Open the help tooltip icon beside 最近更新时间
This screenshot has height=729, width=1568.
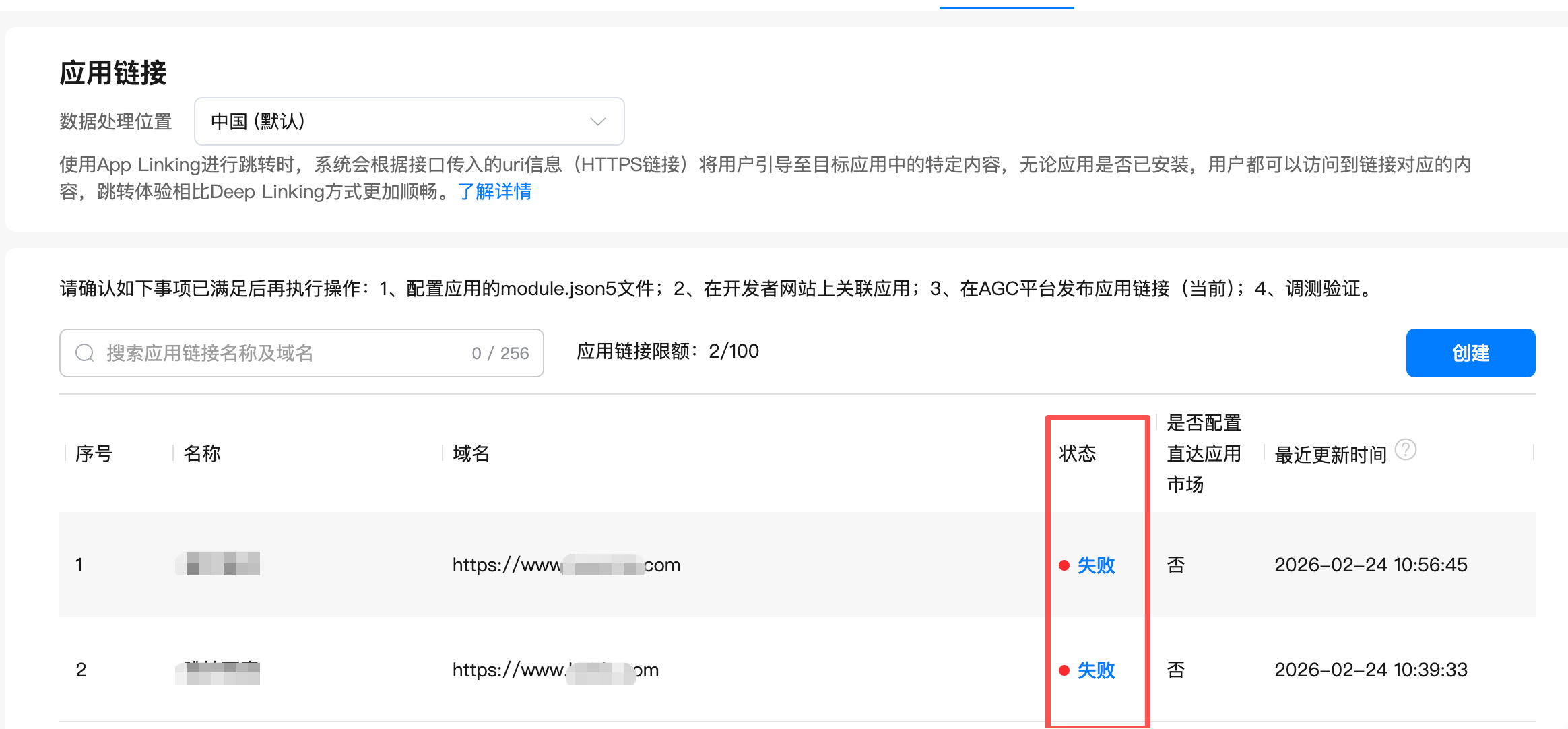1406,449
